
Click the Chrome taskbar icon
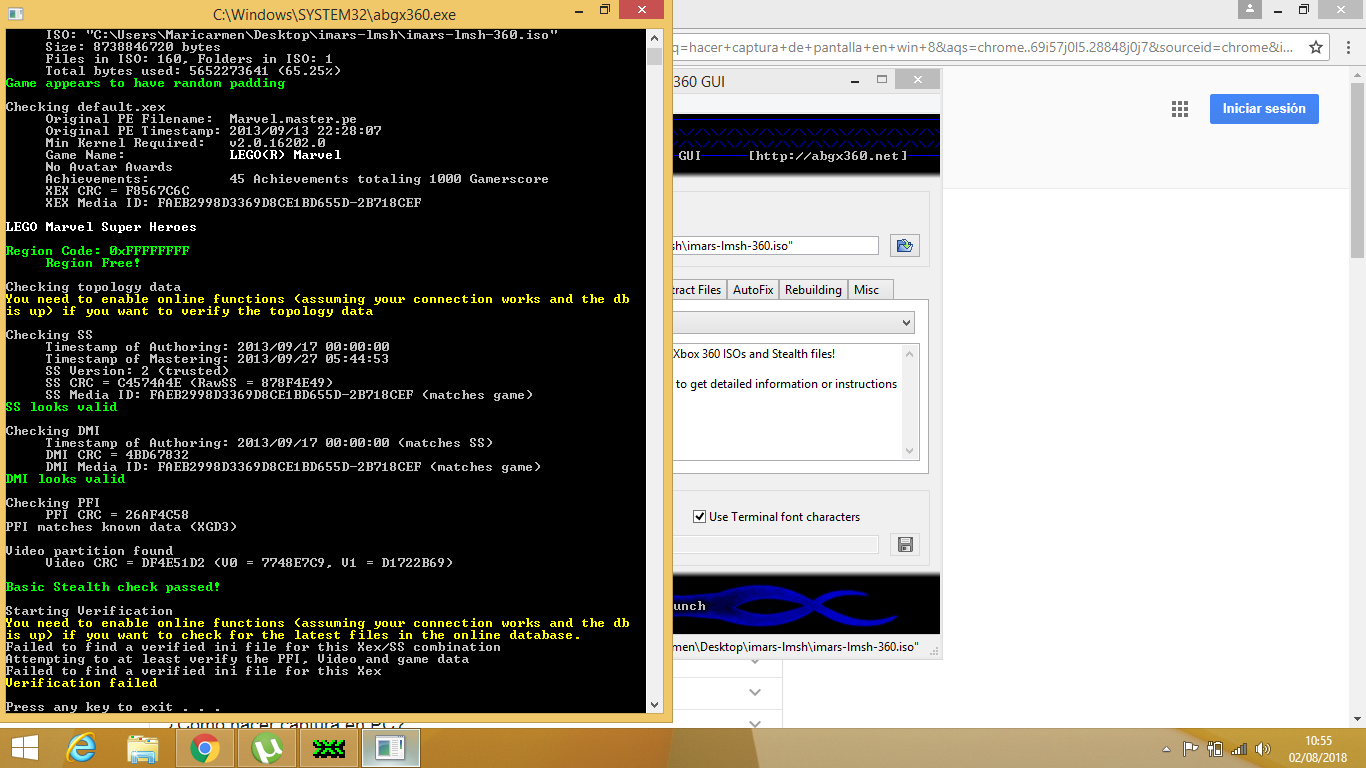pyautogui.click(x=205, y=748)
